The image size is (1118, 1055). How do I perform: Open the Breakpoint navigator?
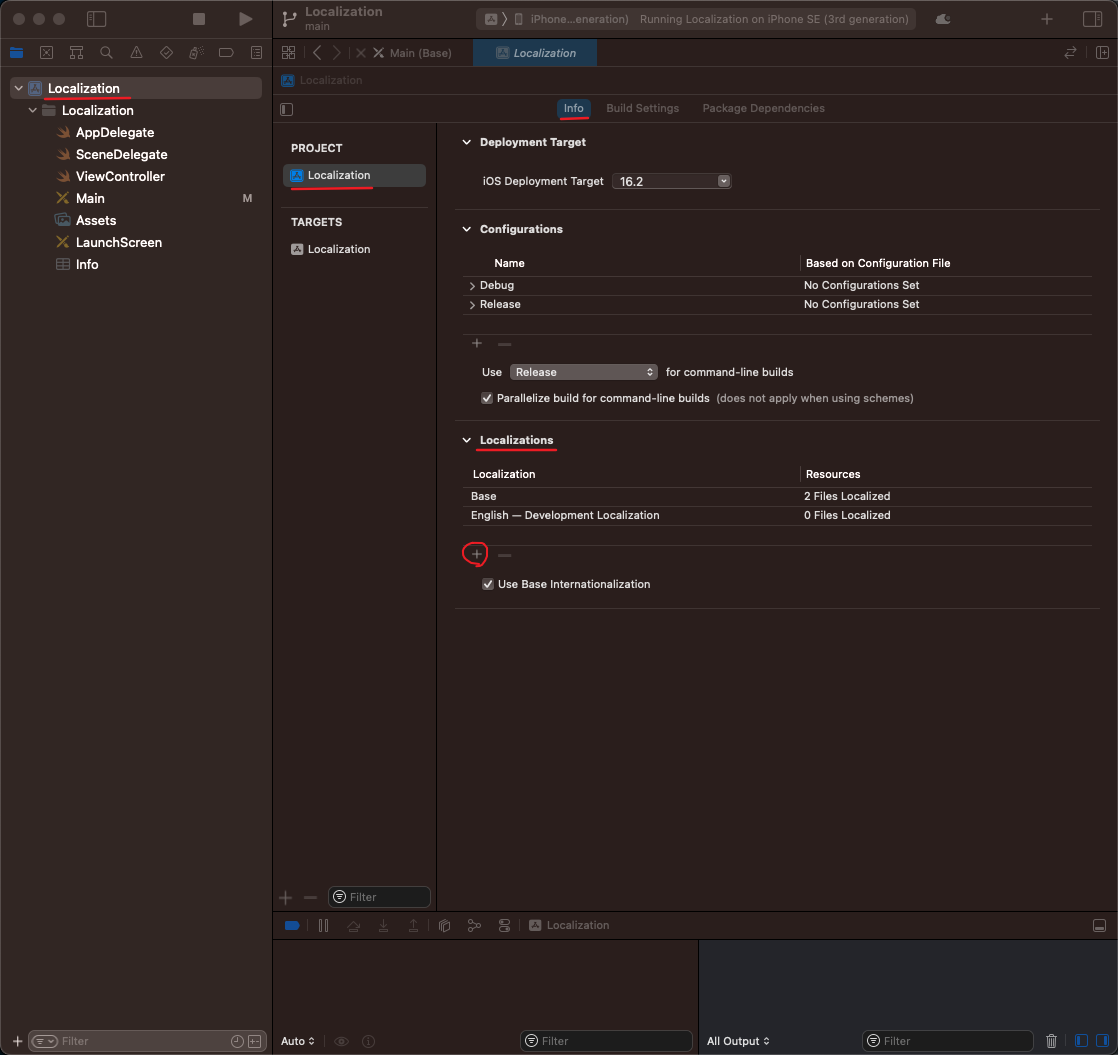point(226,52)
